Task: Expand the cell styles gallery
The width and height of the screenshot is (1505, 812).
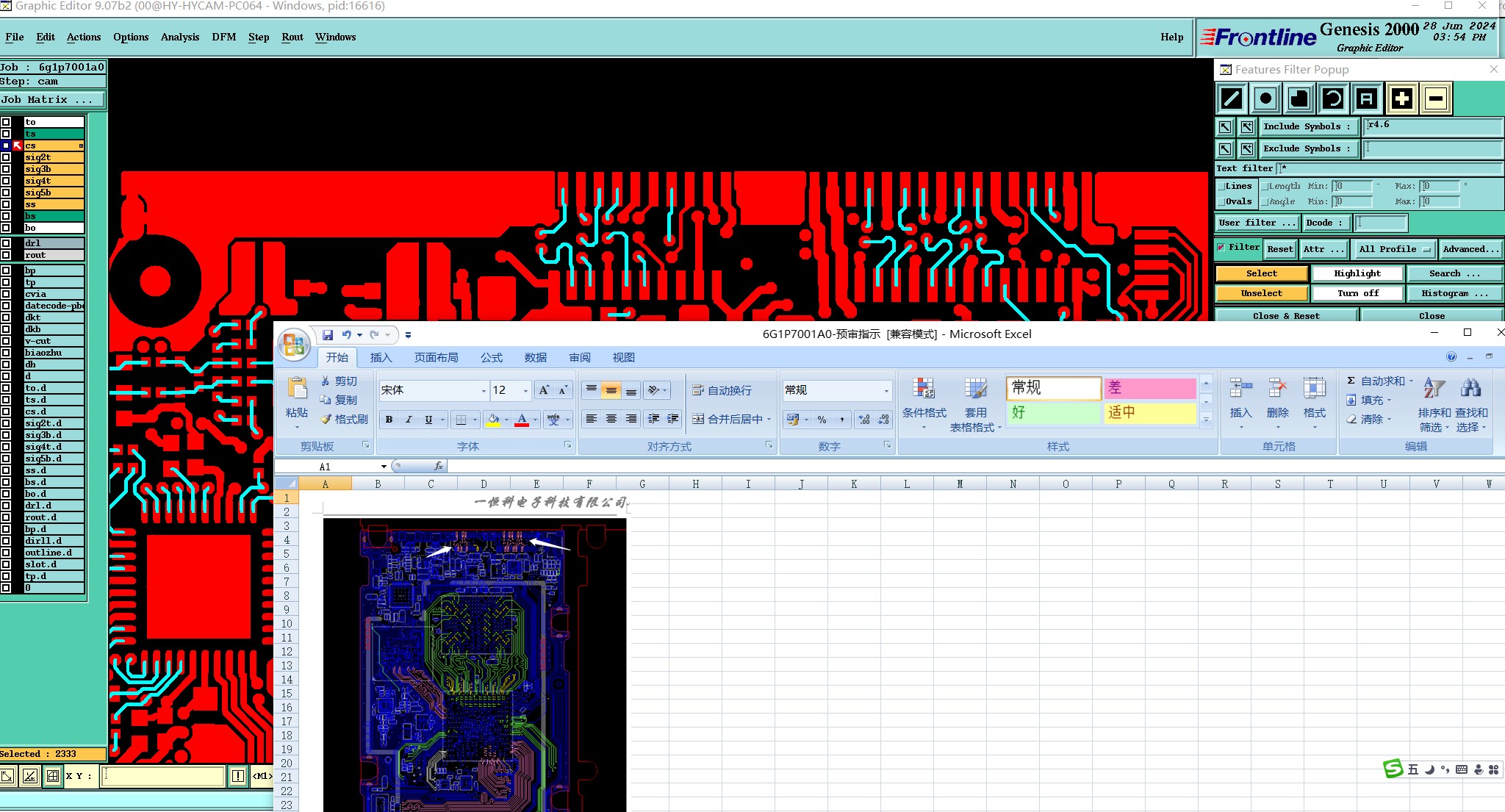Action: [x=1206, y=420]
